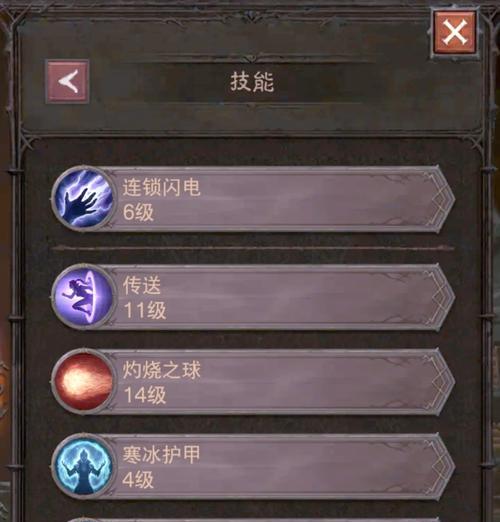This screenshot has width=500, height=522.
Task: Expand the 传送 row's right chevron
Action: click(x=442, y=297)
